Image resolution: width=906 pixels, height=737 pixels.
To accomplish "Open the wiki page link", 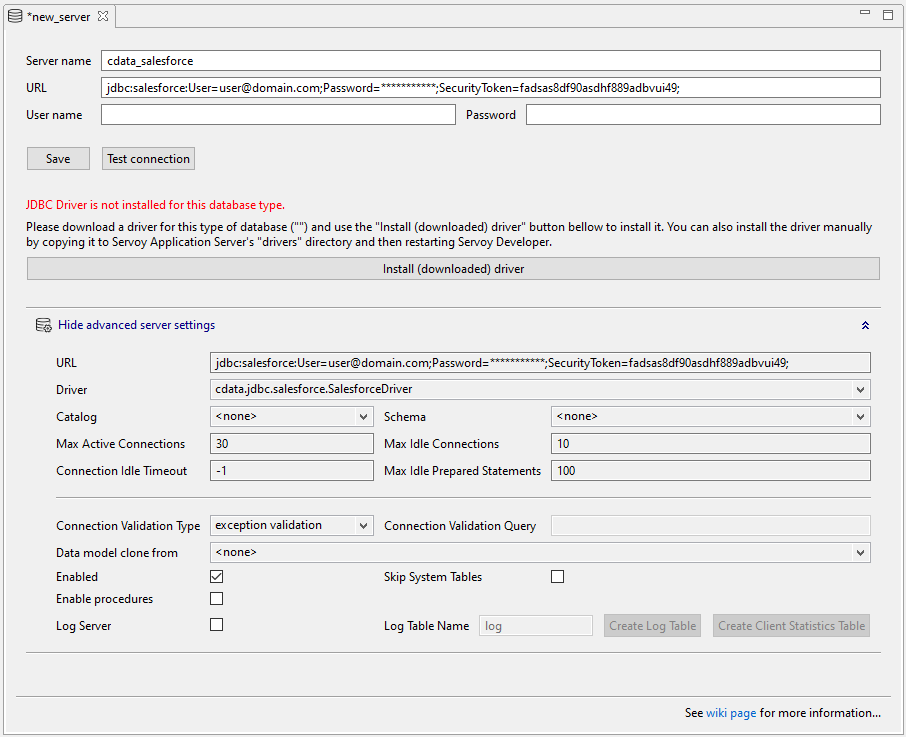I will (x=731, y=713).
